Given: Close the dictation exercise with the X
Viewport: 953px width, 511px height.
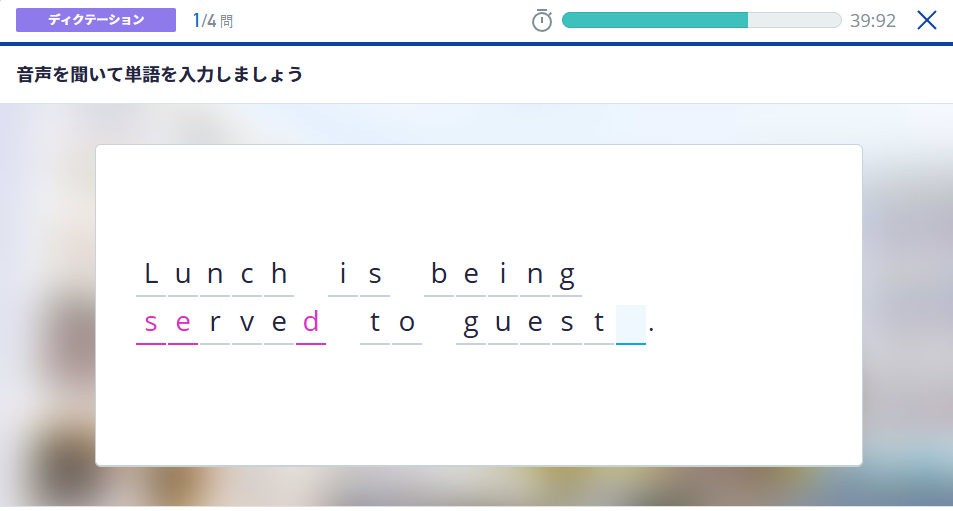Looking at the screenshot, I should 927,20.
